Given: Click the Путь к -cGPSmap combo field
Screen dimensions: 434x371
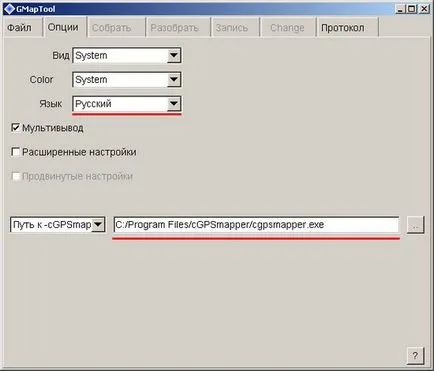Looking at the screenshot, I should 58,225.
